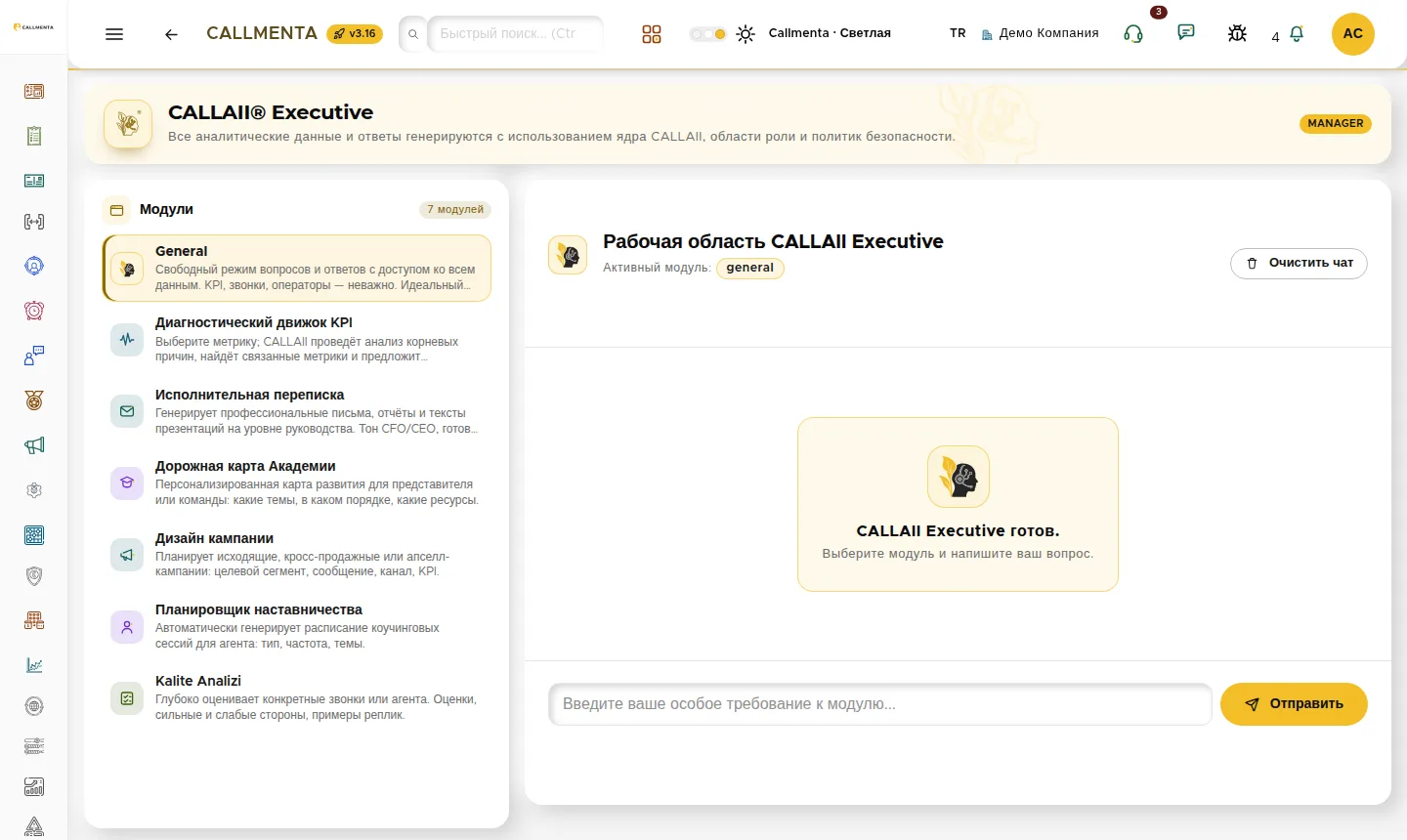Open sidebar teal ID card icon

coord(34,181)
